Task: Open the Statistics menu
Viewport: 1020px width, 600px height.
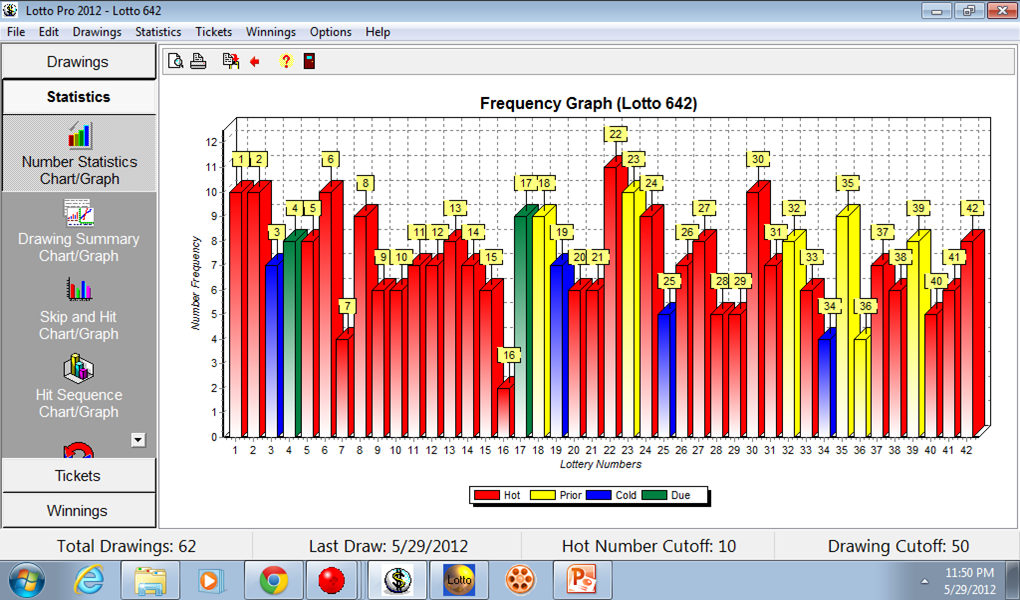Action: [x=158, y=32]
